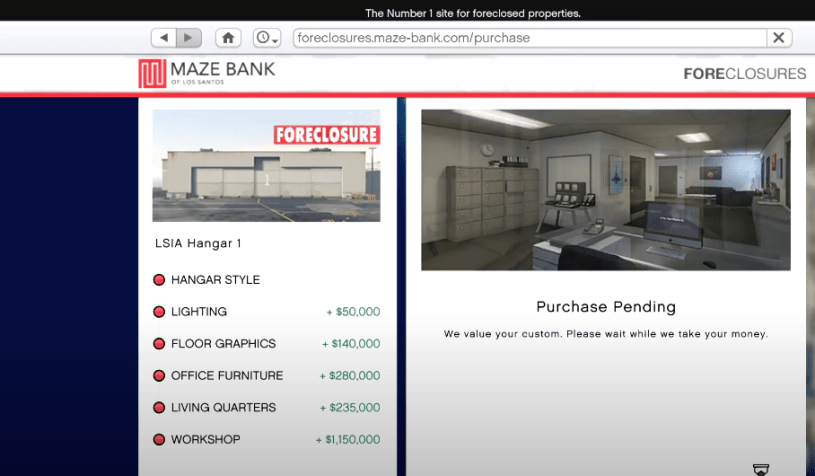Open the FLOOR GRAPHICS option label
Image resolution: width=815 pixels, height=476 pixels.
[x=224, y=343]
